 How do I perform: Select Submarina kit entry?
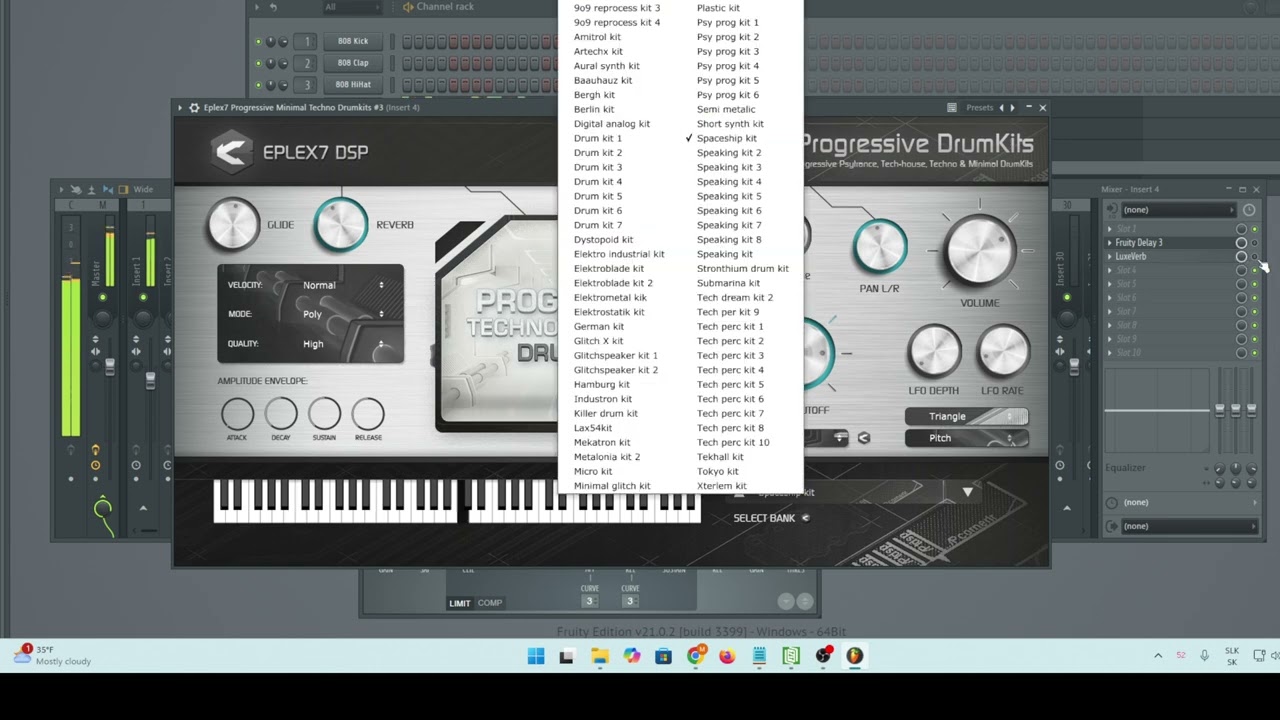click(728, 283)
